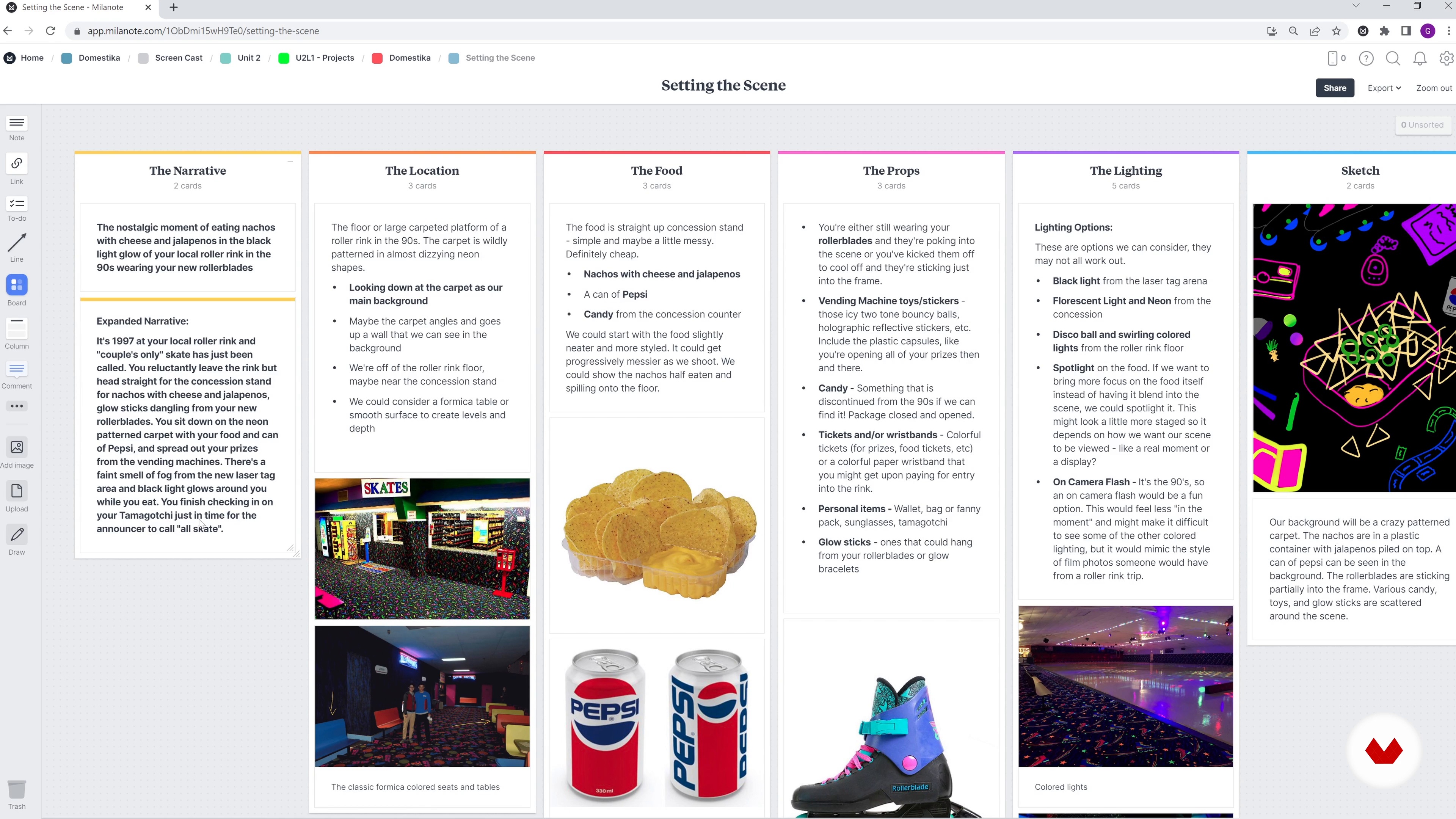Open the formica seats and tables image
The width and height of the screenshot is (1456, 819).
point(422,697)
